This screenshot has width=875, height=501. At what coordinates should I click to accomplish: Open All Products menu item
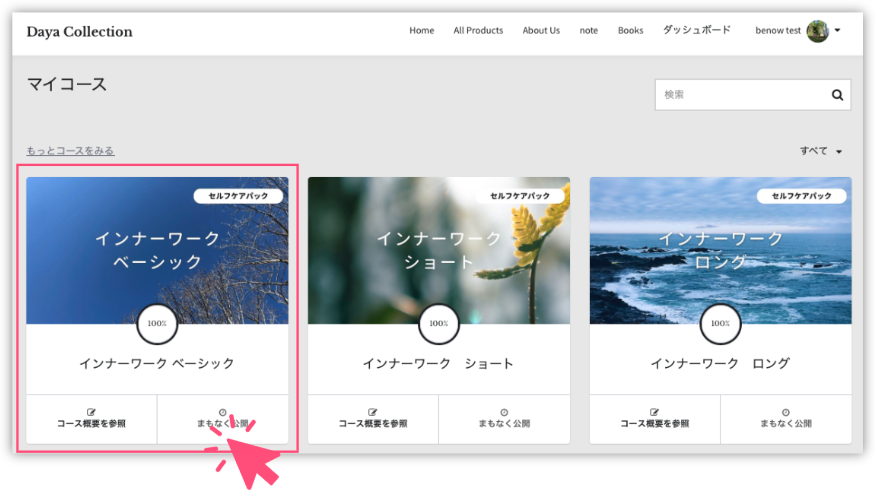(x=478, y=31)
